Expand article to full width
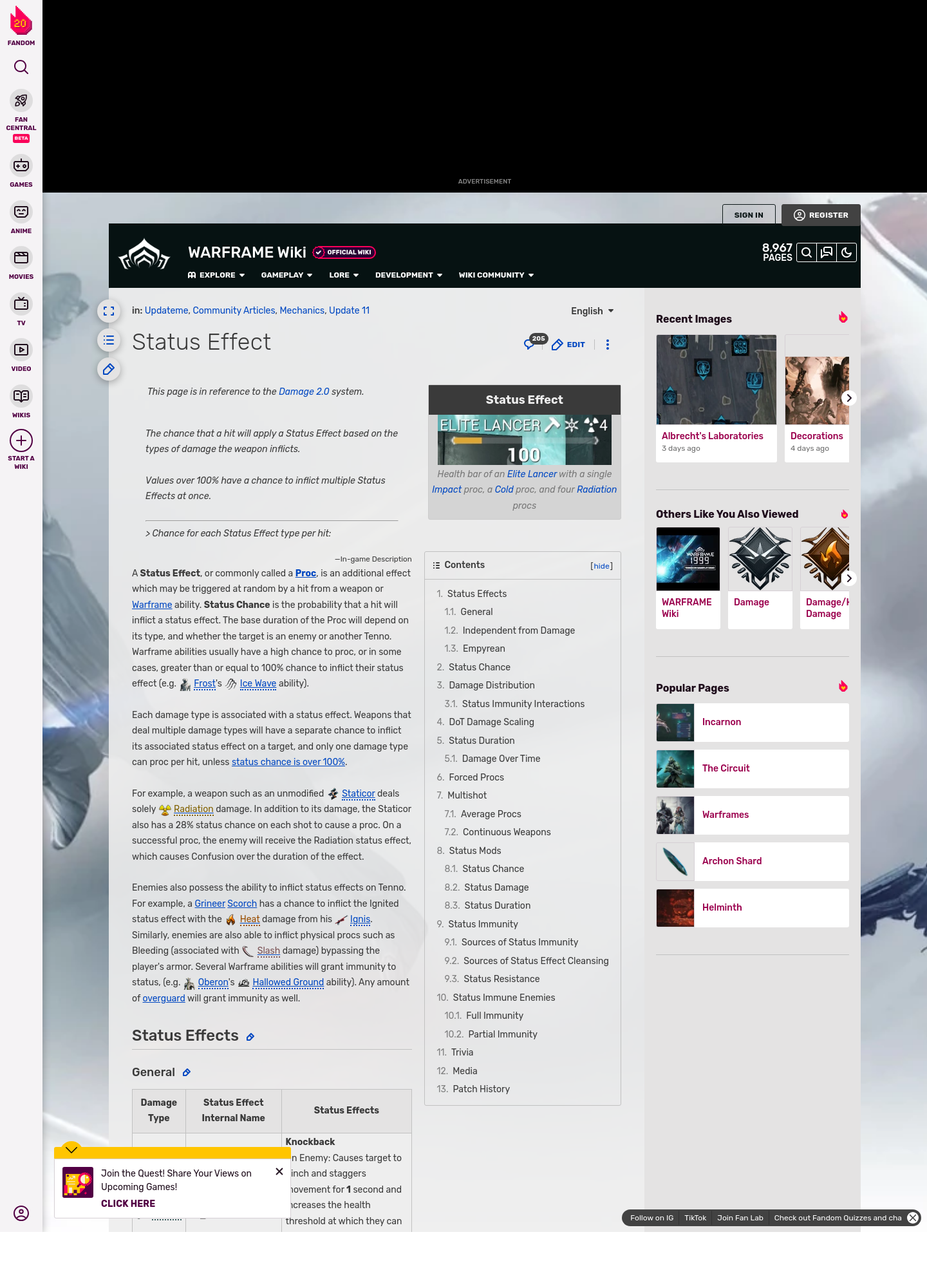927x1288 pixels. [109, 311]
